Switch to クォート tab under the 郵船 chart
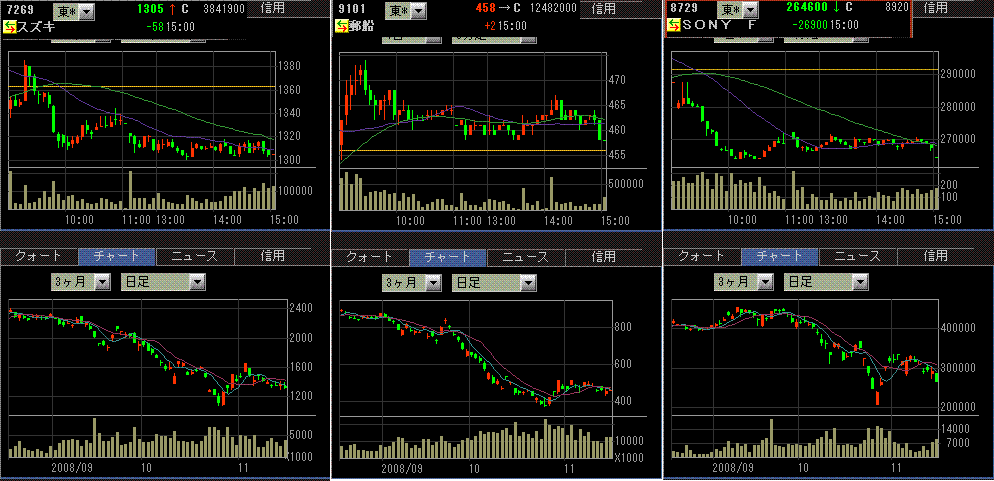Screen dimensions: 994x481 pyautogui.click(x=370, y=257)
